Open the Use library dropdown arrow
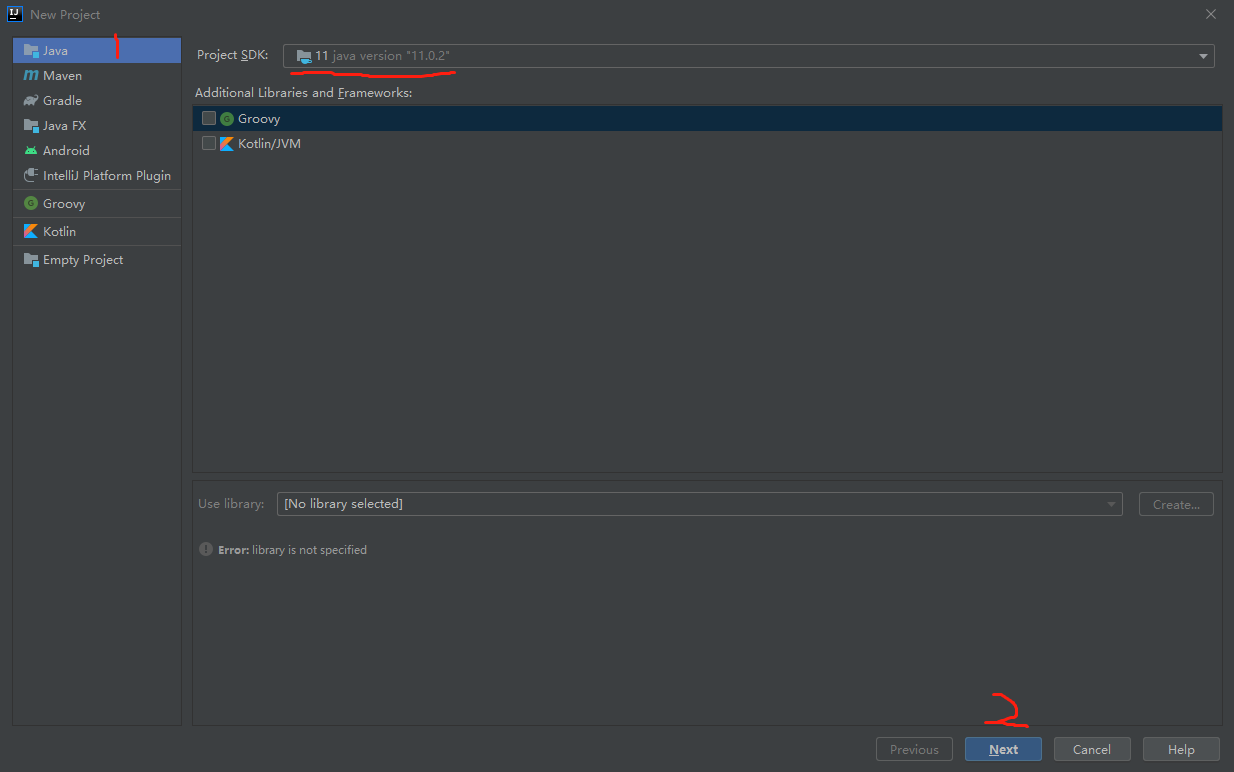Screen dimensions: 1234x772 tap(1111, 504)
